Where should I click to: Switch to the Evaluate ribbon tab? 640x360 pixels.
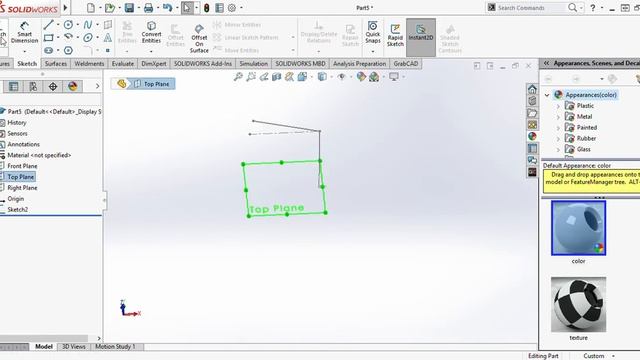click(122, 64)
